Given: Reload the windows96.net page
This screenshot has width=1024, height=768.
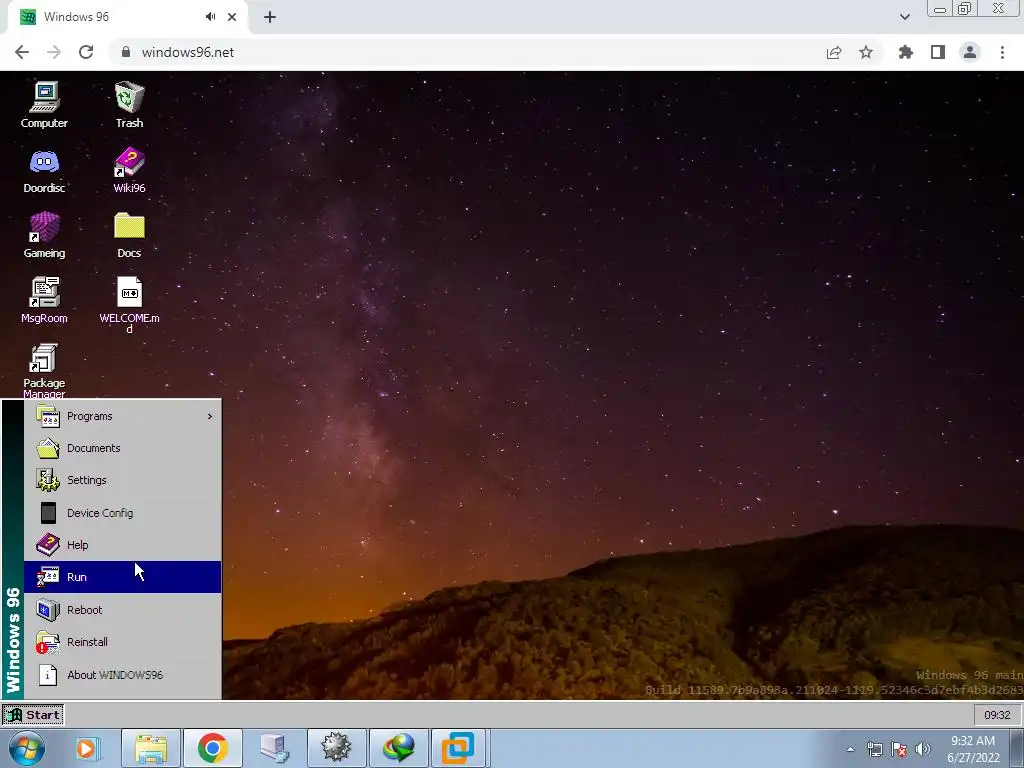Looking at the screenshot, I should click(x=86, y=52).
